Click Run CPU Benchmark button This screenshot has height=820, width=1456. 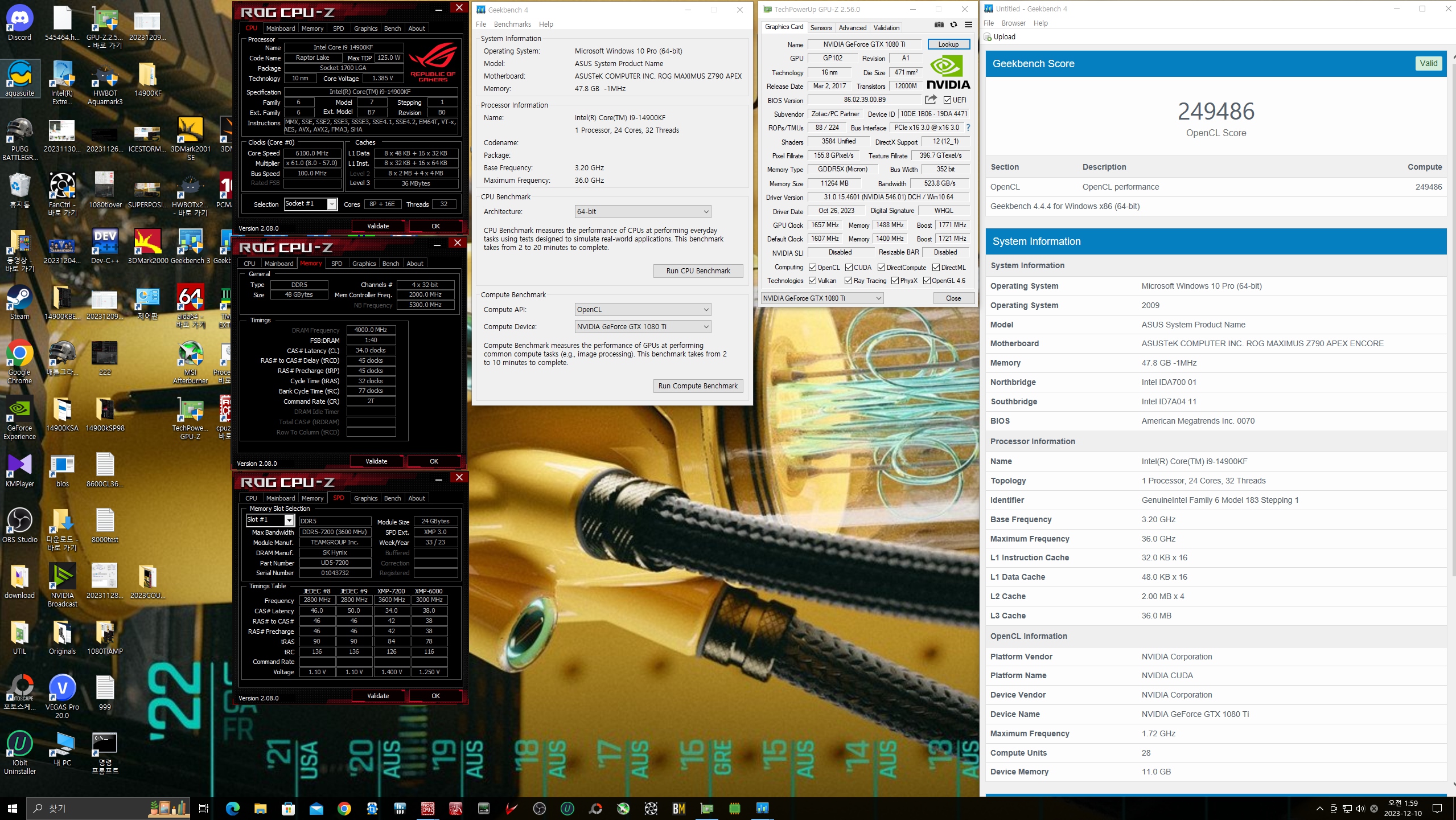tap(698, 270)
